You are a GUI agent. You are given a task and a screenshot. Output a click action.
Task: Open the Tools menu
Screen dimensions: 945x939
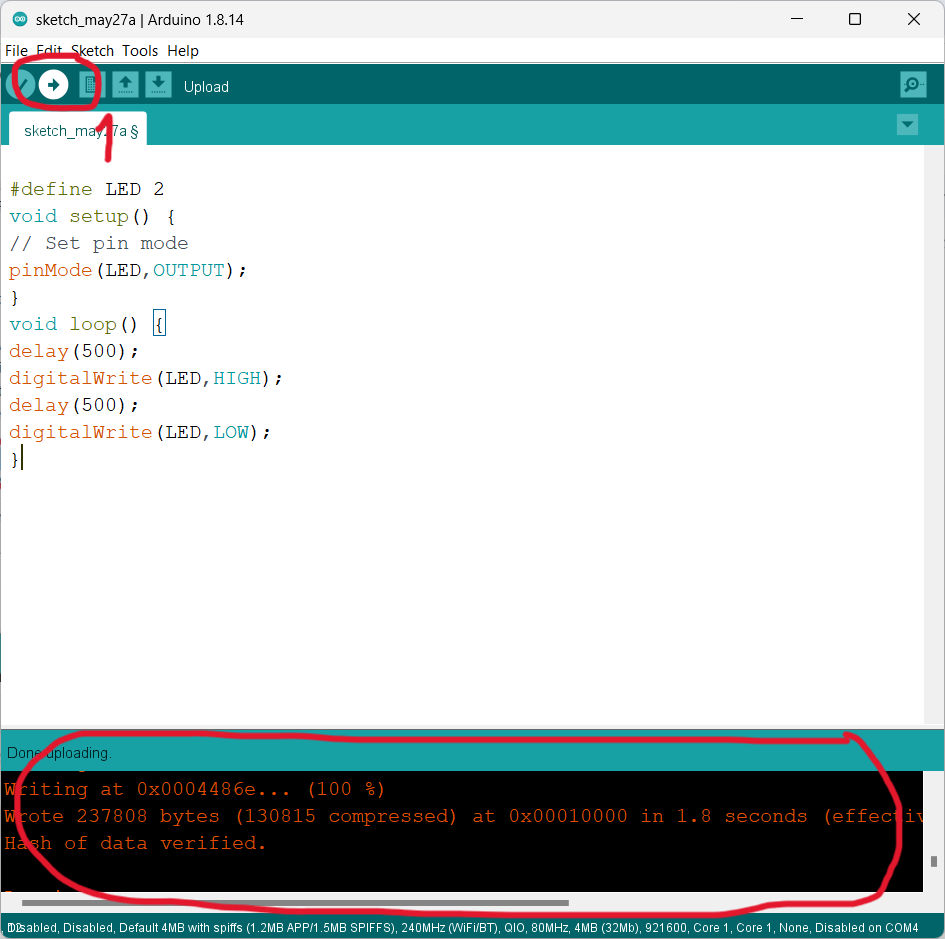[140, 51]
